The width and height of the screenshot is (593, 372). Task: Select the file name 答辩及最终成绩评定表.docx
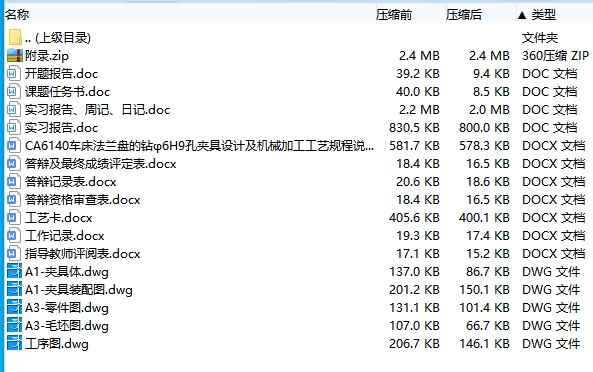(101, 164)
